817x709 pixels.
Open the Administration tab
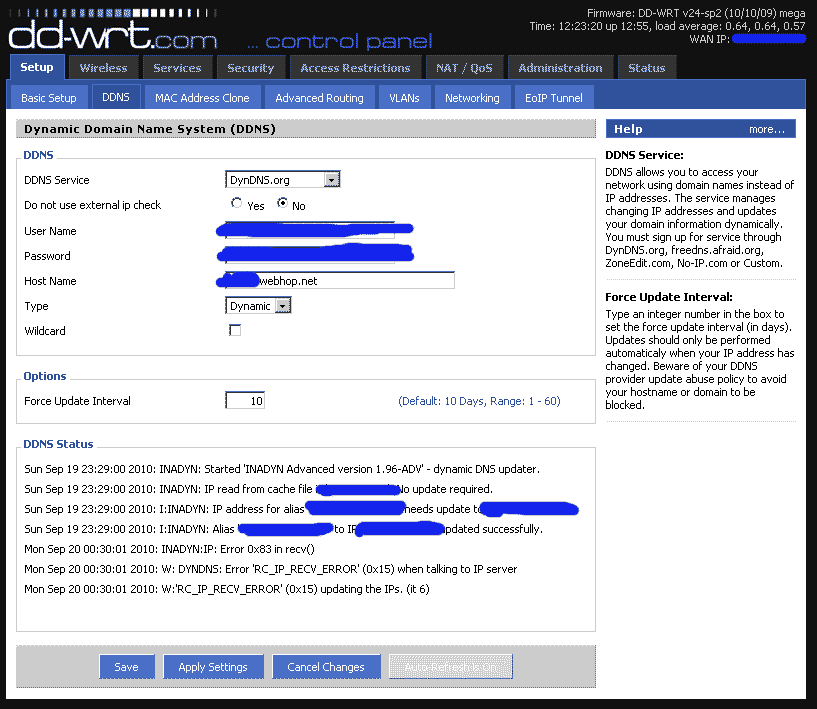click(560, 68)
